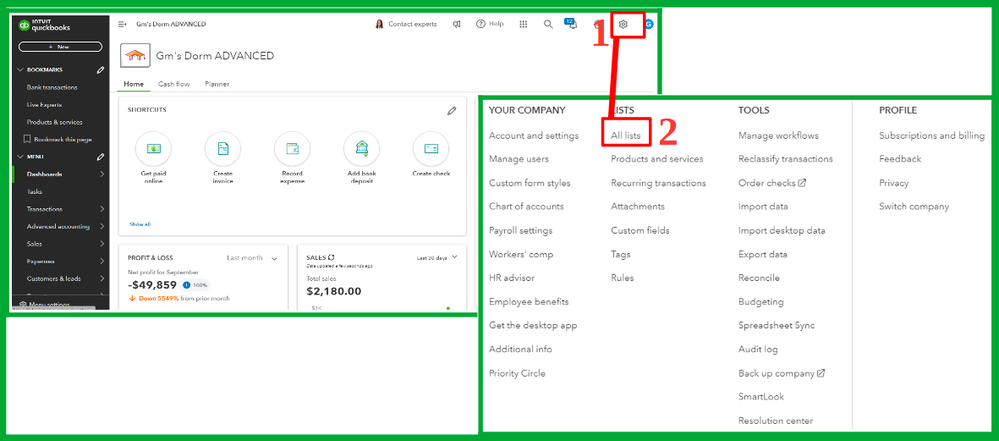Switch to the Cash flow tab
The image size is (999, 441).
click(x=174, y=84)
